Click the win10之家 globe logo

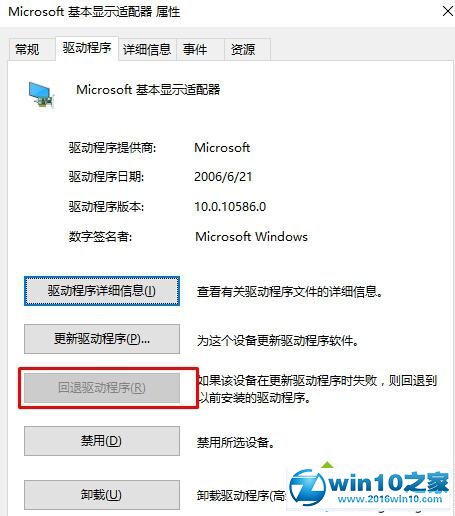[x=307, y=488]
